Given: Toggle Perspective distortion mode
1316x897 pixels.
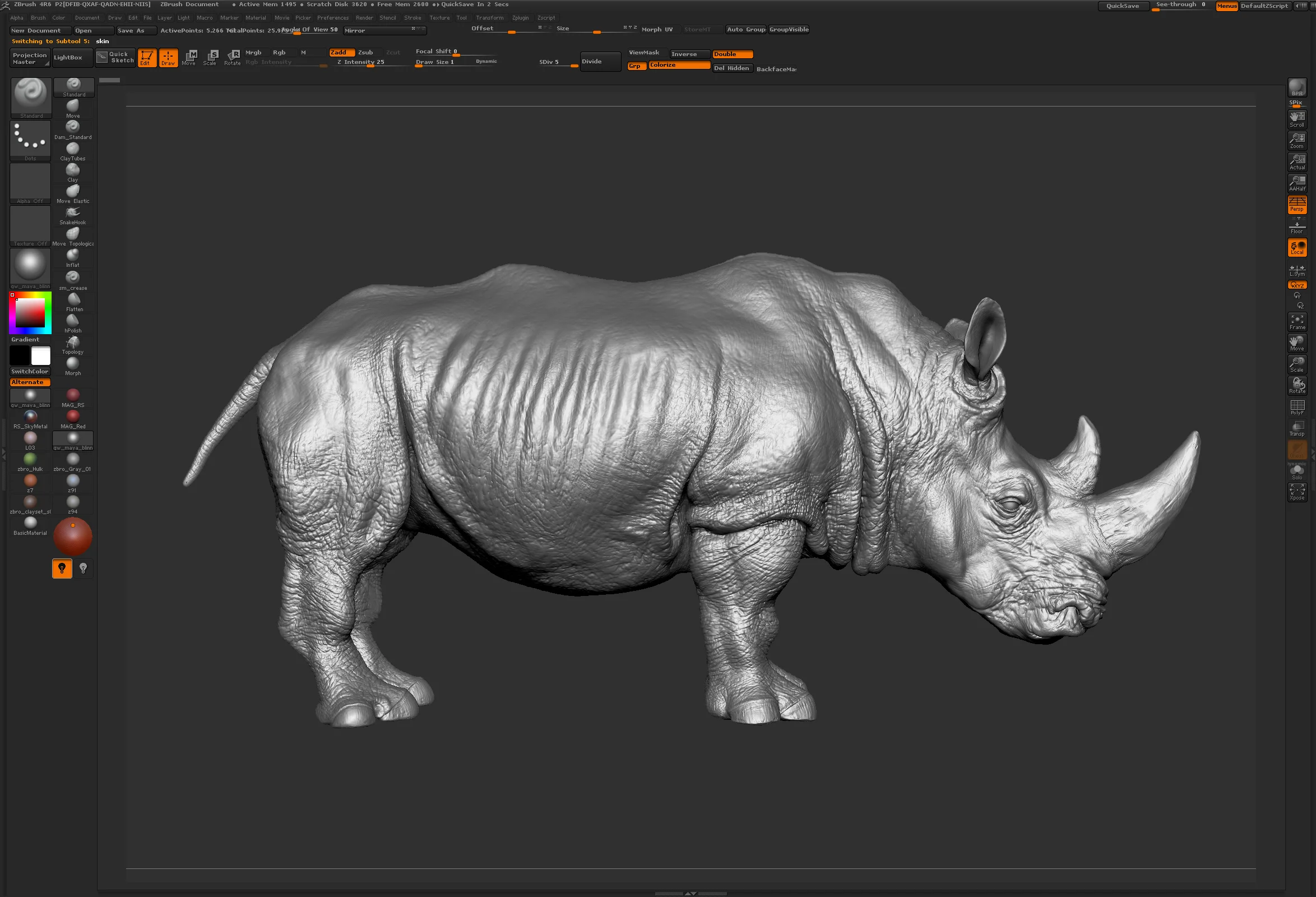Looking at the screenshot, I should point(1297,205).
